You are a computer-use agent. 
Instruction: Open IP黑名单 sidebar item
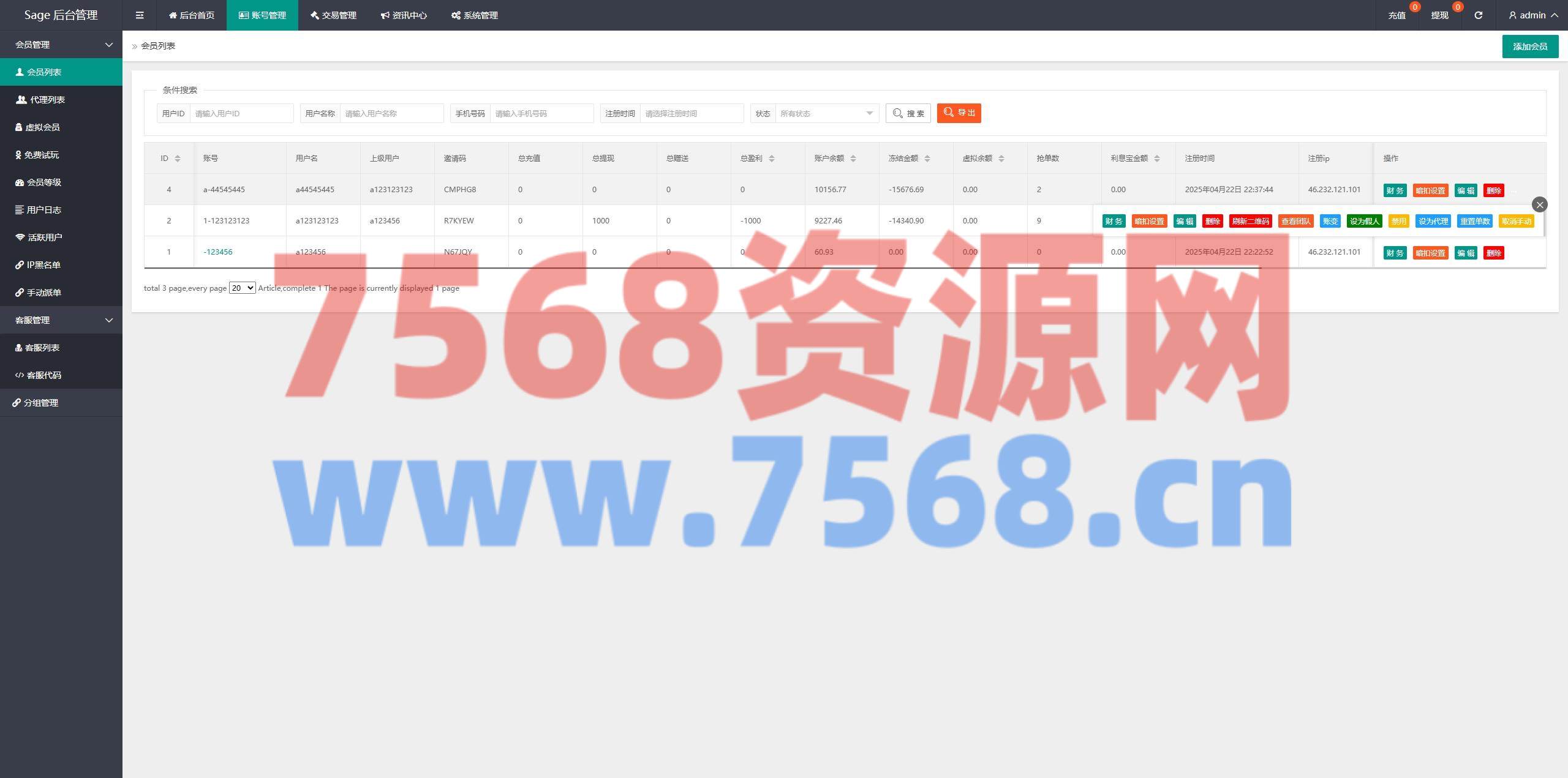coord(43,265)
